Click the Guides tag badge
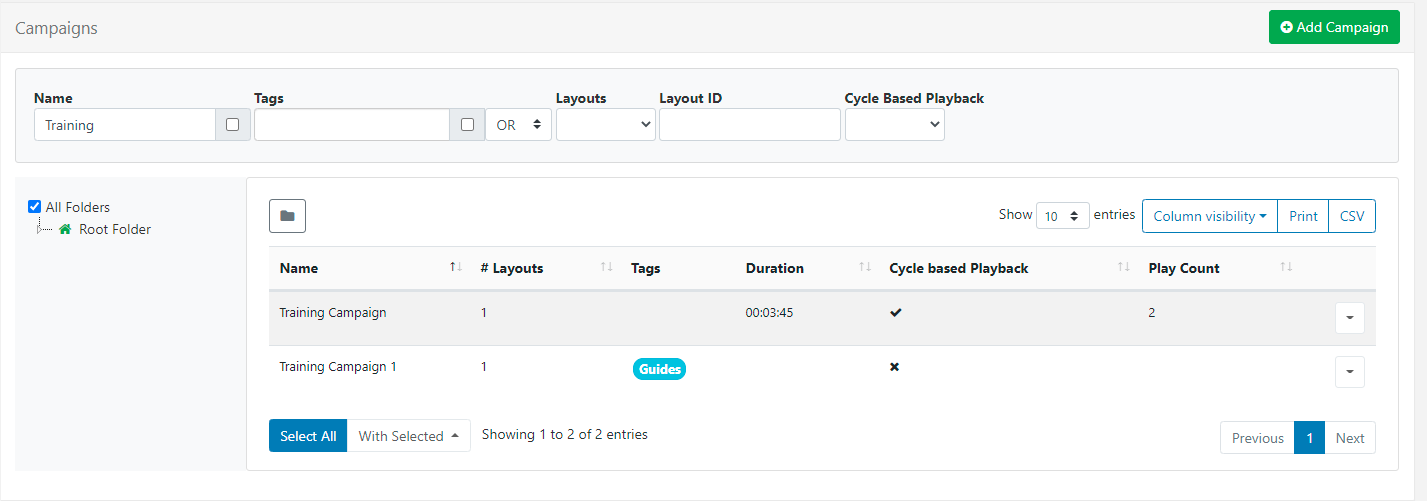The image size is (1427, 501). tap(659, 369)
